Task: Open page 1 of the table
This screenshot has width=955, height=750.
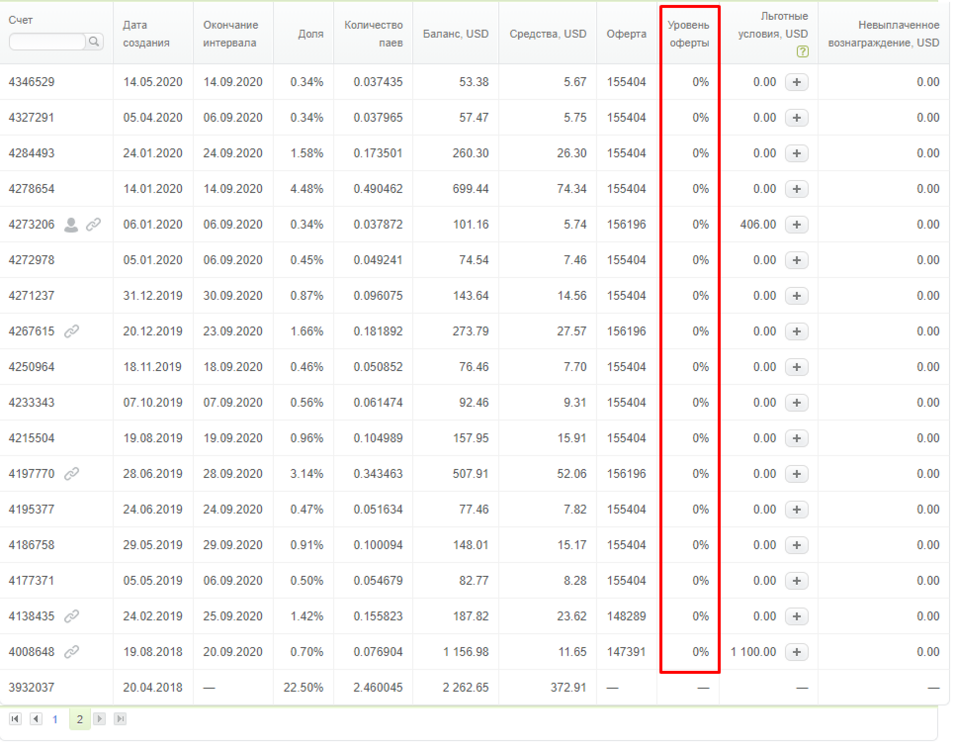Action: tap(55, 720)
